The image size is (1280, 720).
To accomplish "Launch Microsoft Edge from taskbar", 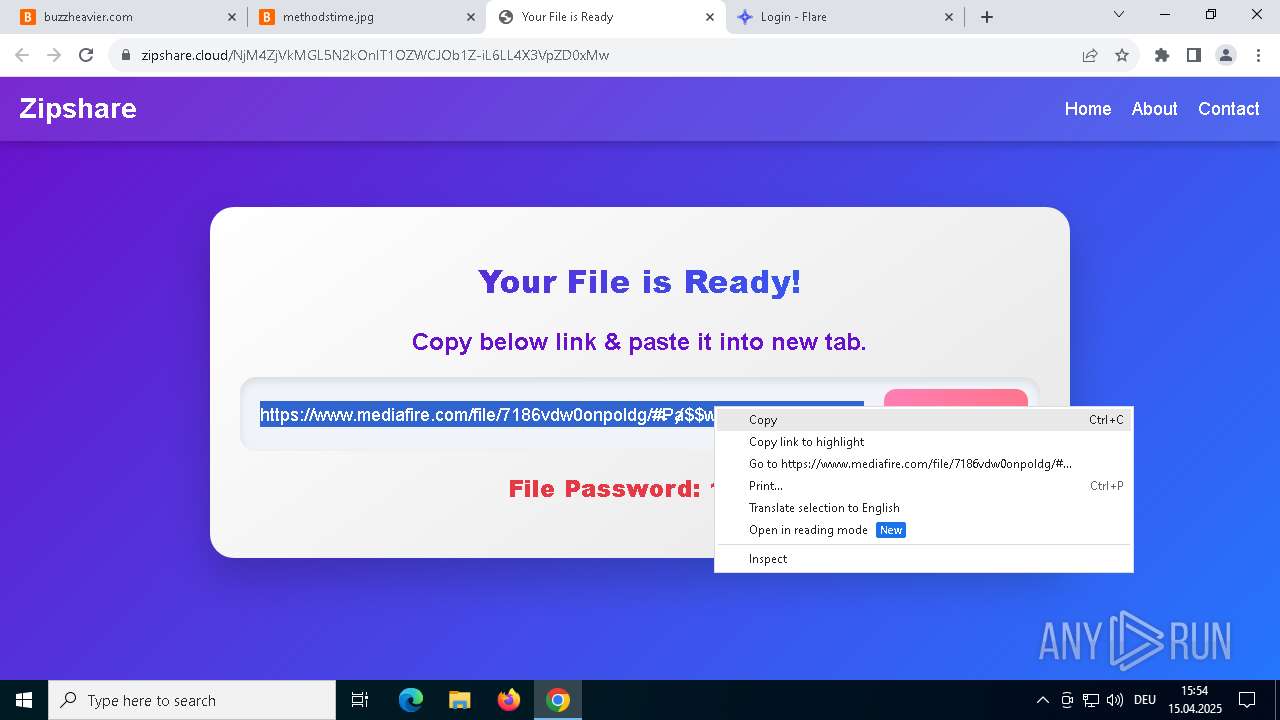I will [411, 700].
